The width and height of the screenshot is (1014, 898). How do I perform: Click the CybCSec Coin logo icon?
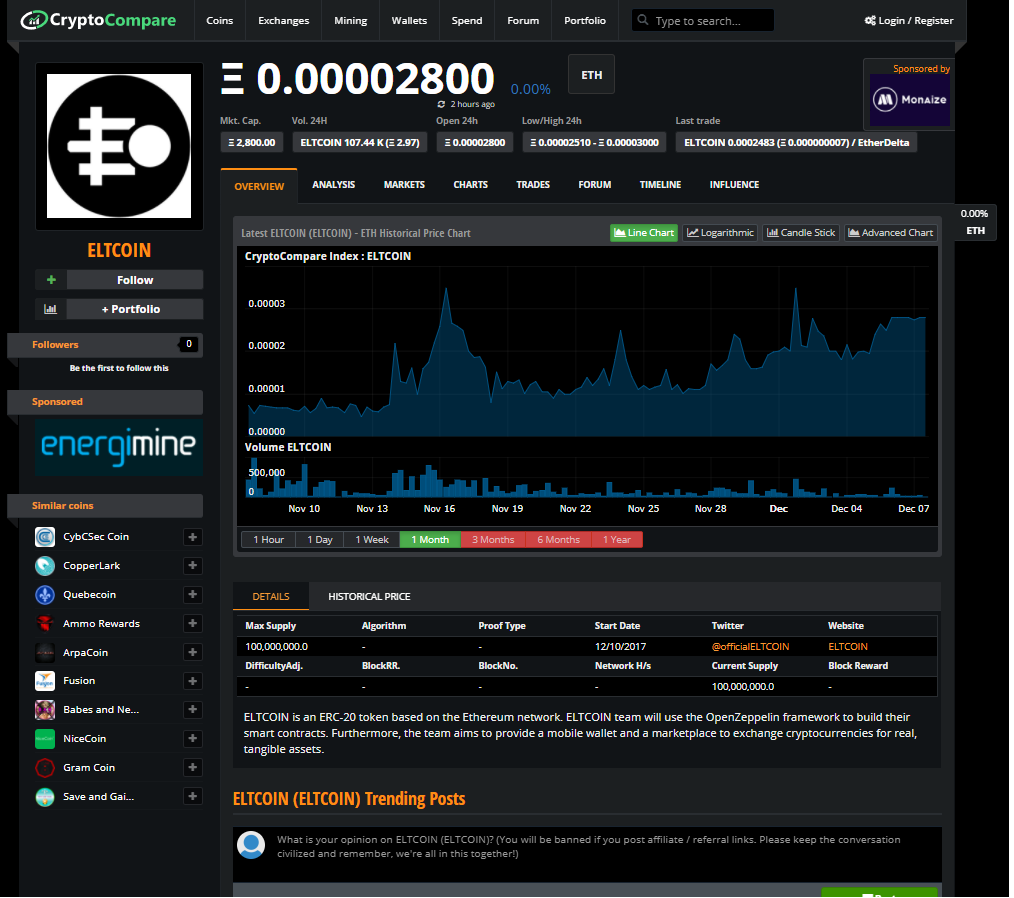coord(45,537)
